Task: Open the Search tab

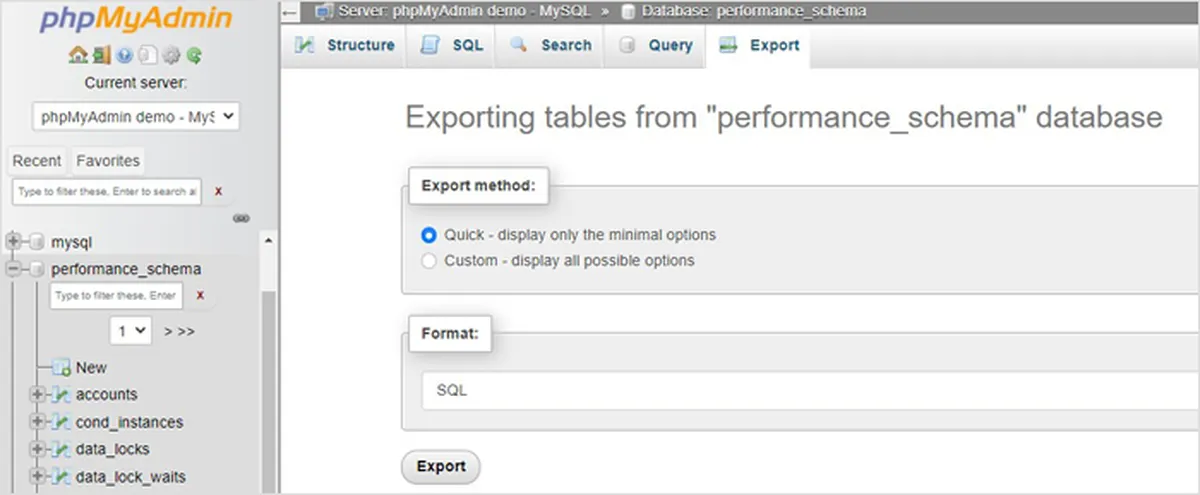Action: 550,46
